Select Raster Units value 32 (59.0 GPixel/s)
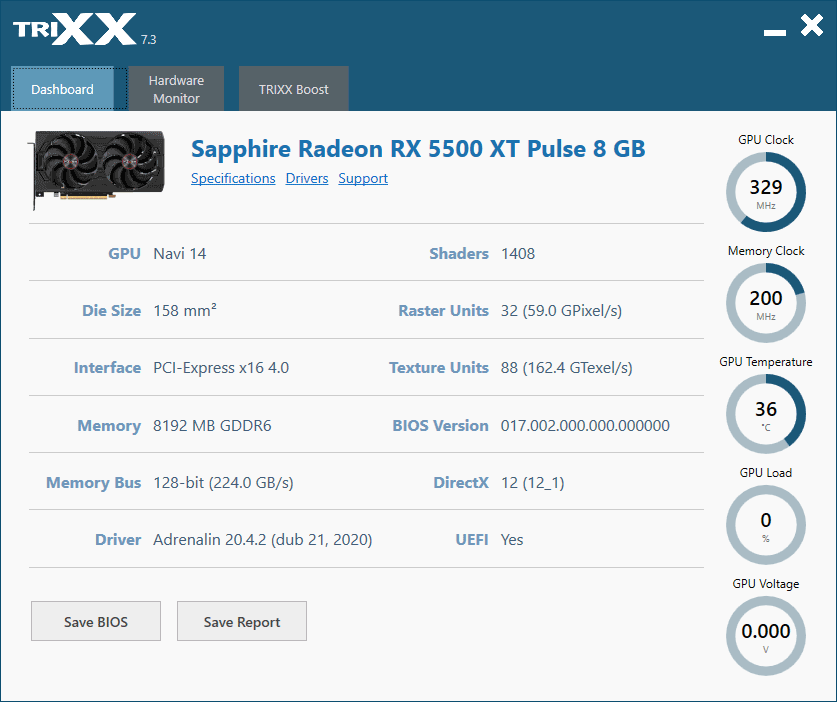 coord(562,311)
